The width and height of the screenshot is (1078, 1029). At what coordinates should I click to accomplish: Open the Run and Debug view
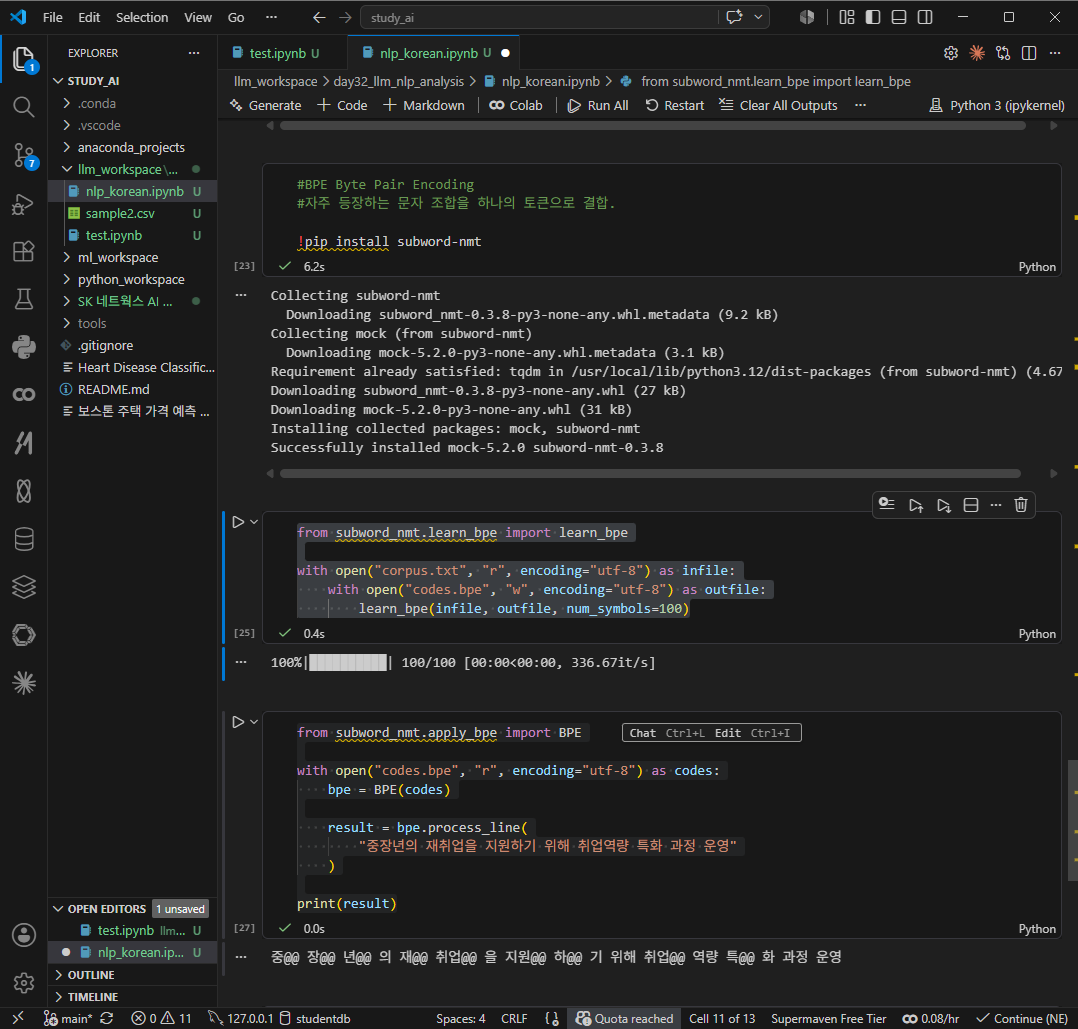(x=23, y=204)
